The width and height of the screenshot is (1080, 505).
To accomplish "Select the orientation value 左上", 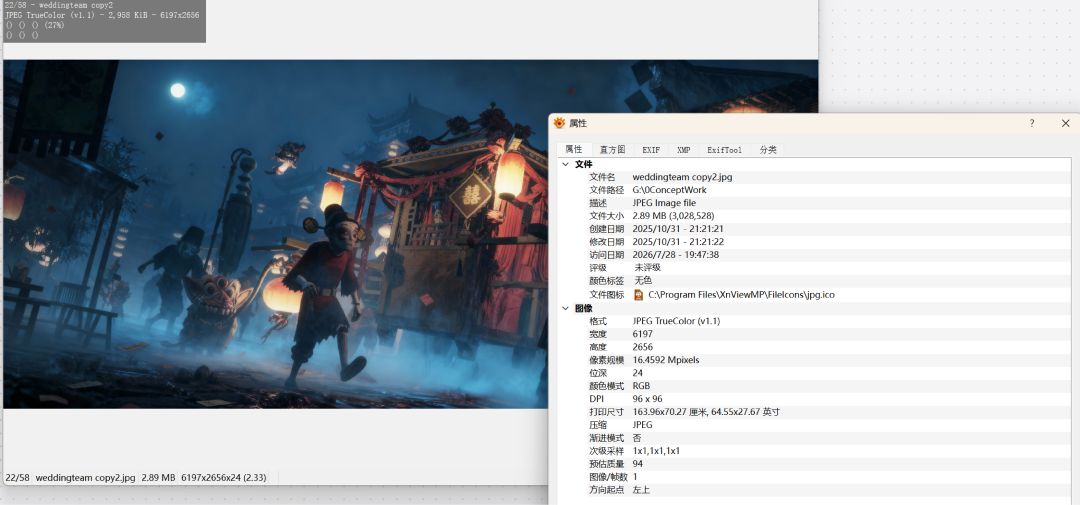I will [641, 490].
